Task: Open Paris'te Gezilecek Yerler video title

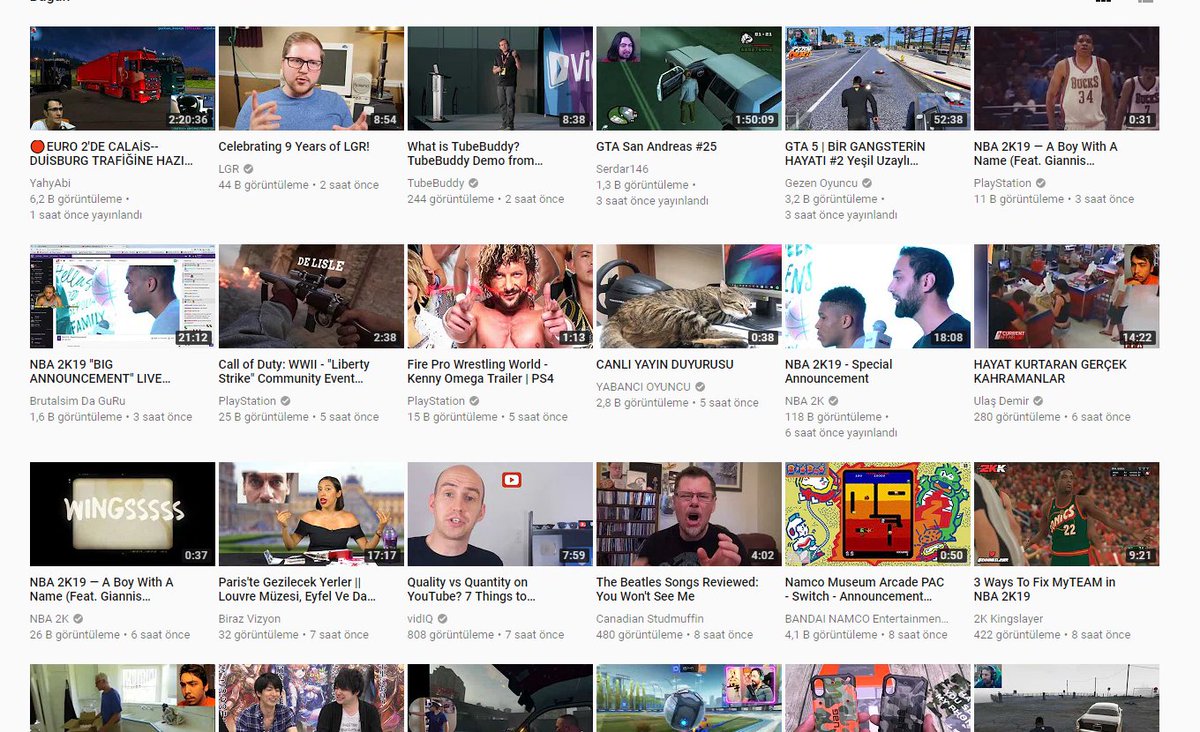Action: [297, 589]
